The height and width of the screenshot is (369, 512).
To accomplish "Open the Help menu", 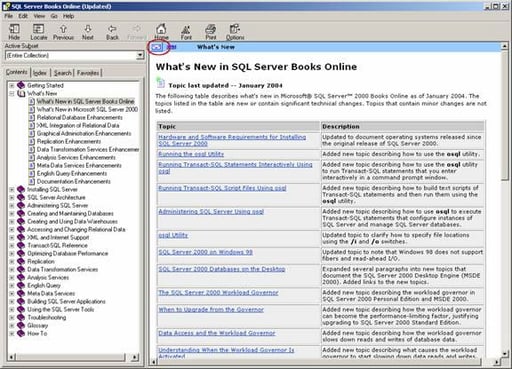I will pos(68,16).
